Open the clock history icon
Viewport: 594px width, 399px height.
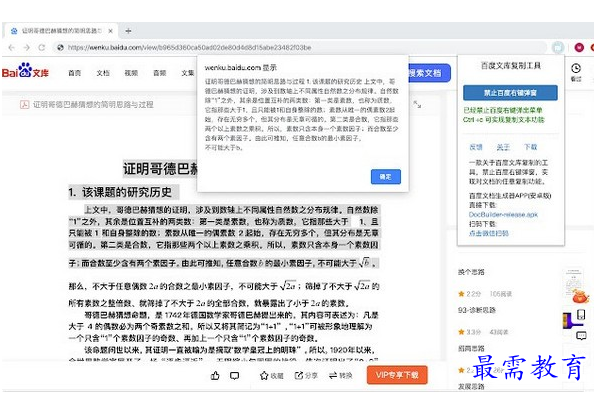tap(576, 68)
